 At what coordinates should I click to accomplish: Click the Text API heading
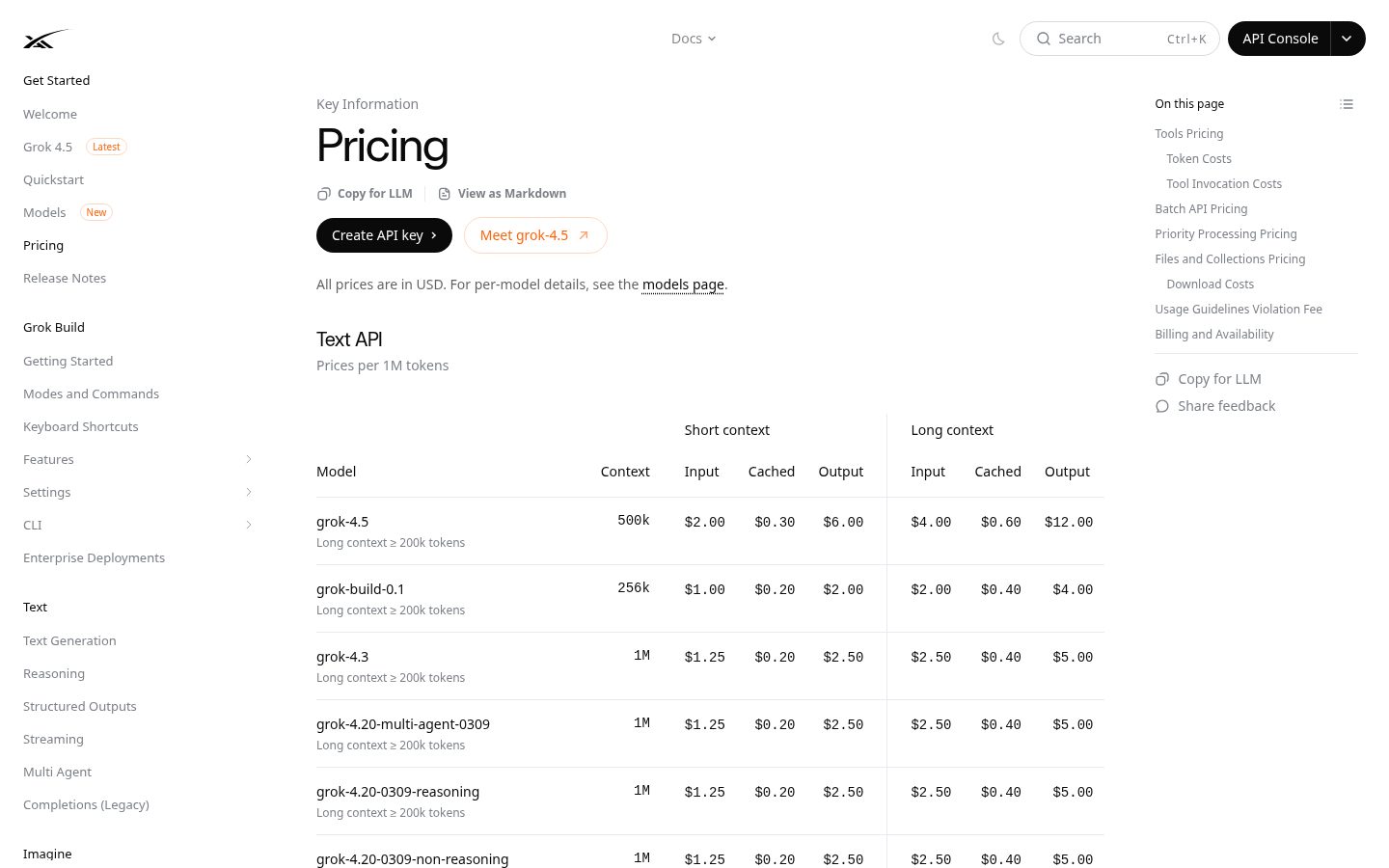(x=349, y=339)
